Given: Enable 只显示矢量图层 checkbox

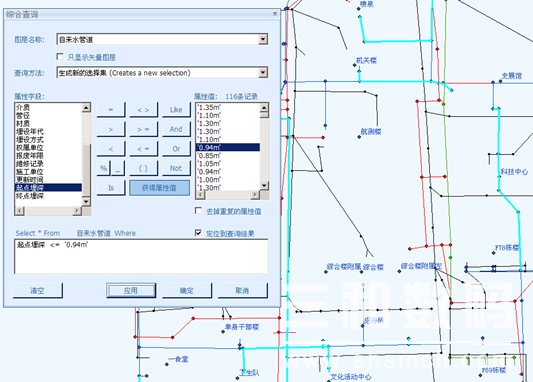Looking at the screenshot, I should 60,56.
